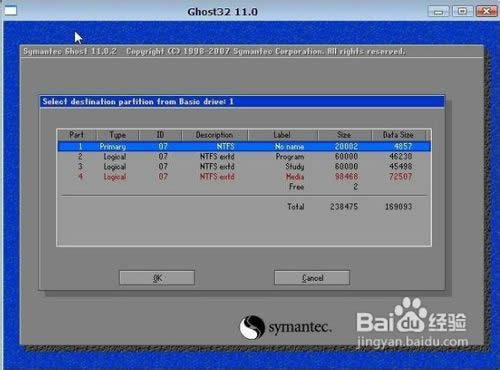The width and height of the screenshot is (500, 370).
Task: Click the red size value 98468
Action: point(346,176)
